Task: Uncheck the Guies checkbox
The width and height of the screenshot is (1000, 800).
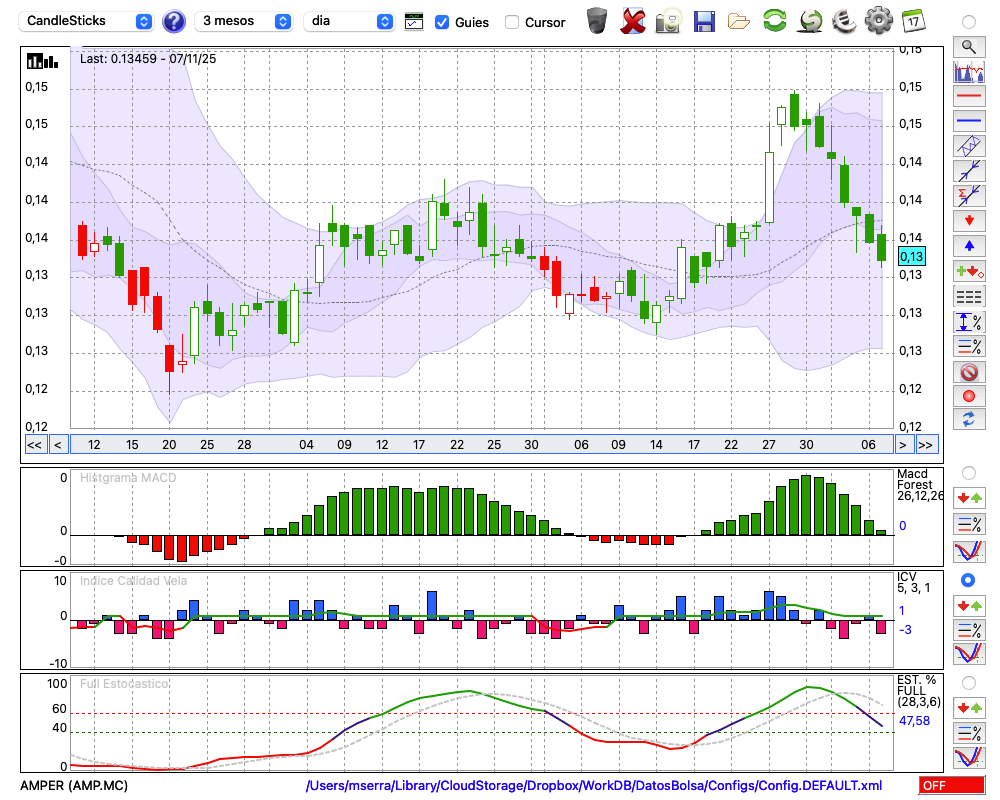Action: click(x=442, y=22)
